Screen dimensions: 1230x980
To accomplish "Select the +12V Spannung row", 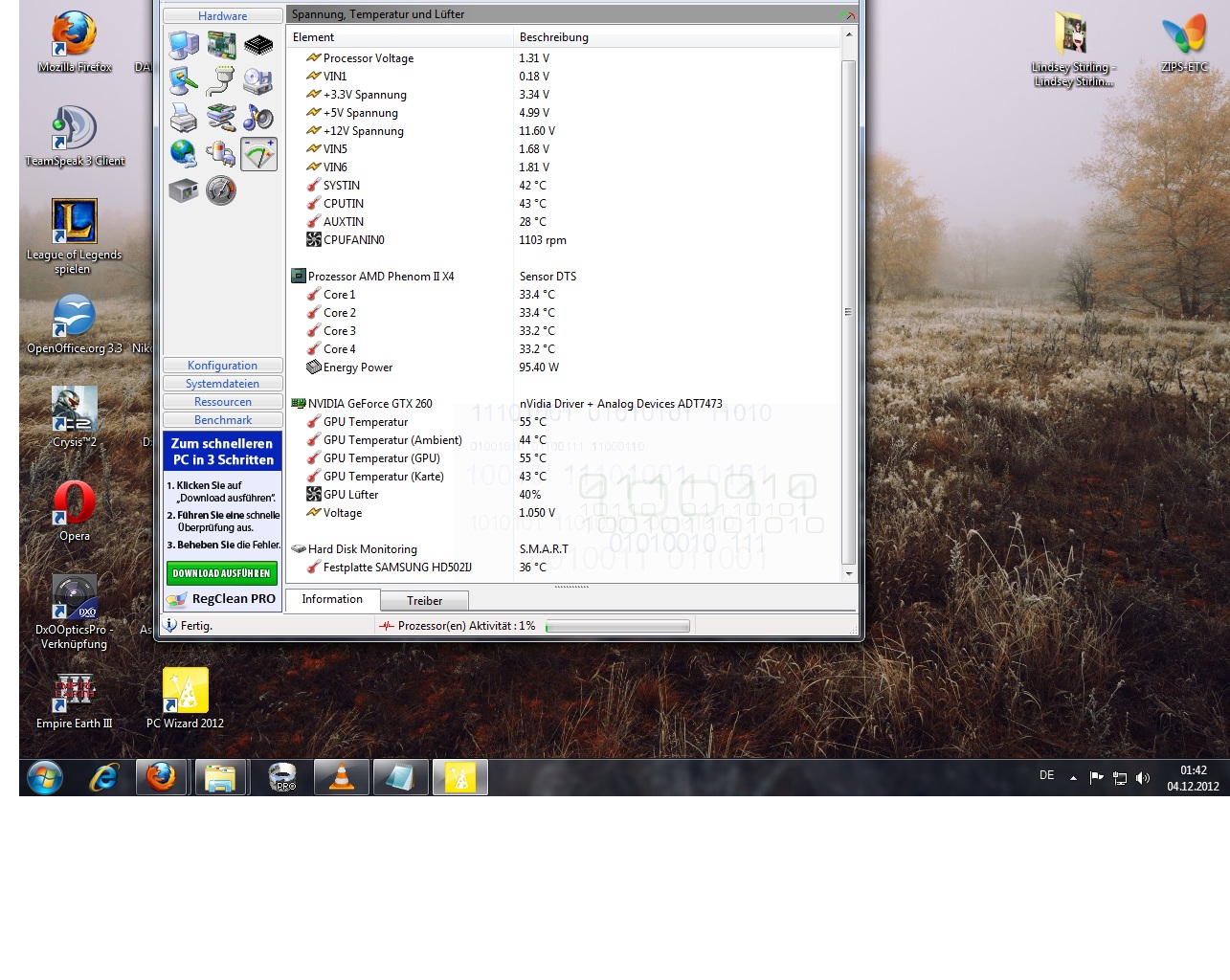I will (x=564, y=131).
